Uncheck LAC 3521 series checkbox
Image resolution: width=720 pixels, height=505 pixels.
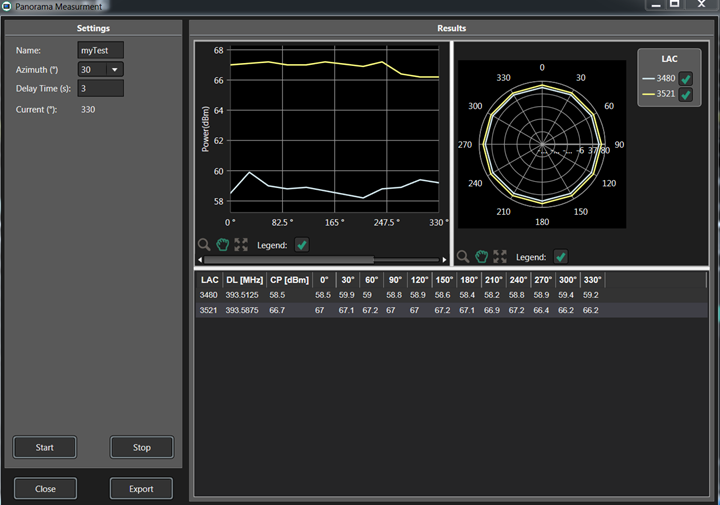point(686,95)
